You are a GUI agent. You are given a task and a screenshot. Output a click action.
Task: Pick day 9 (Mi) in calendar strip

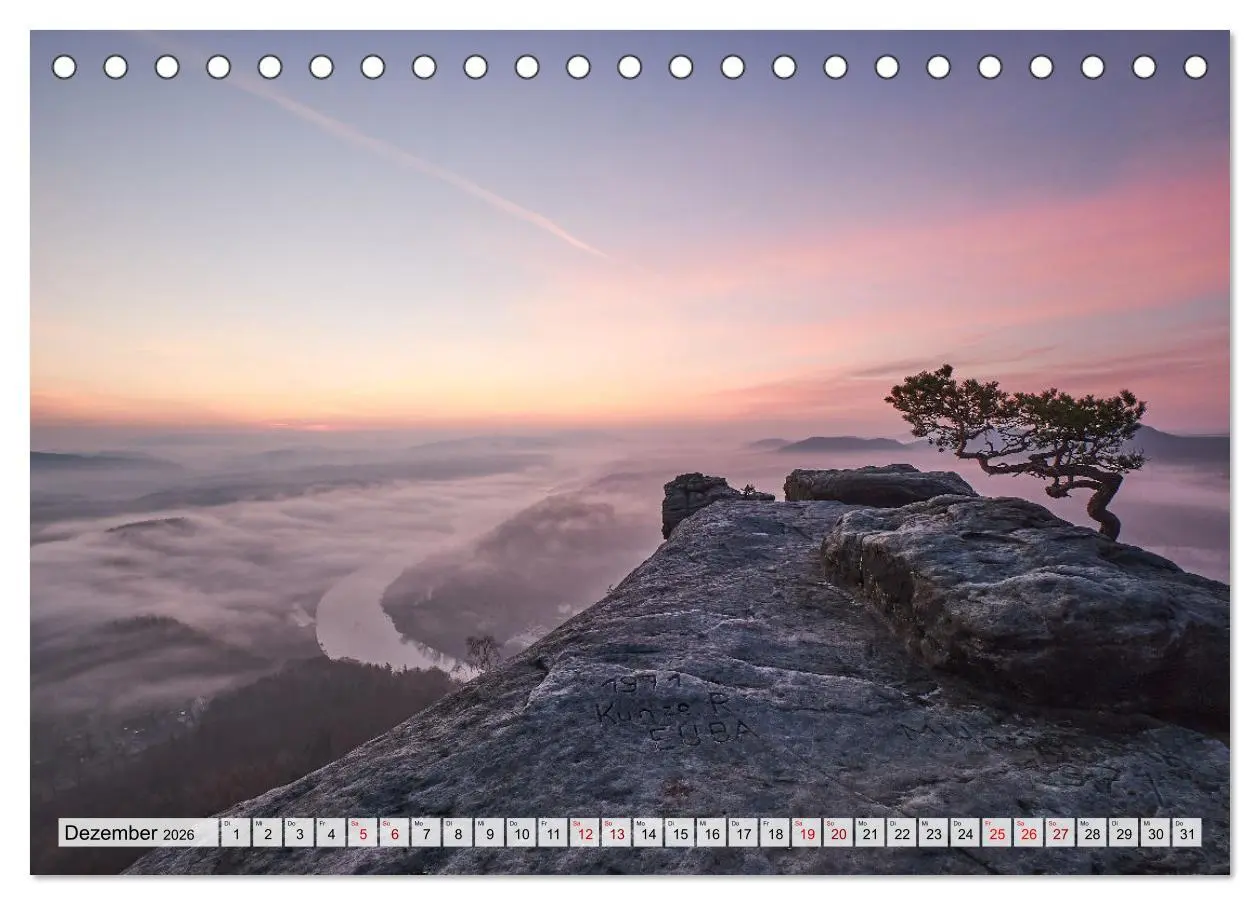click(489, 833)
